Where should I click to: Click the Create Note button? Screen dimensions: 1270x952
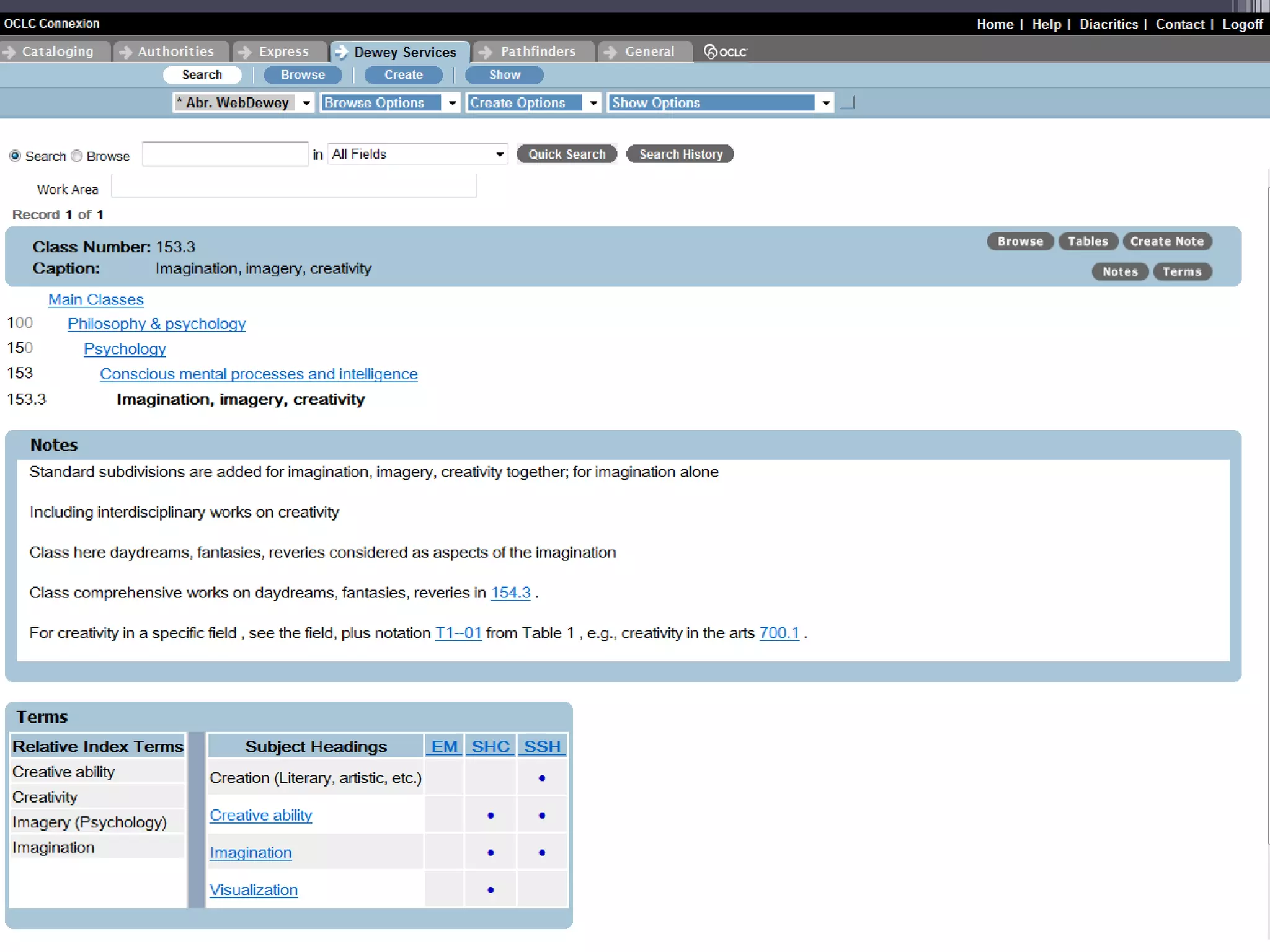1166,242
